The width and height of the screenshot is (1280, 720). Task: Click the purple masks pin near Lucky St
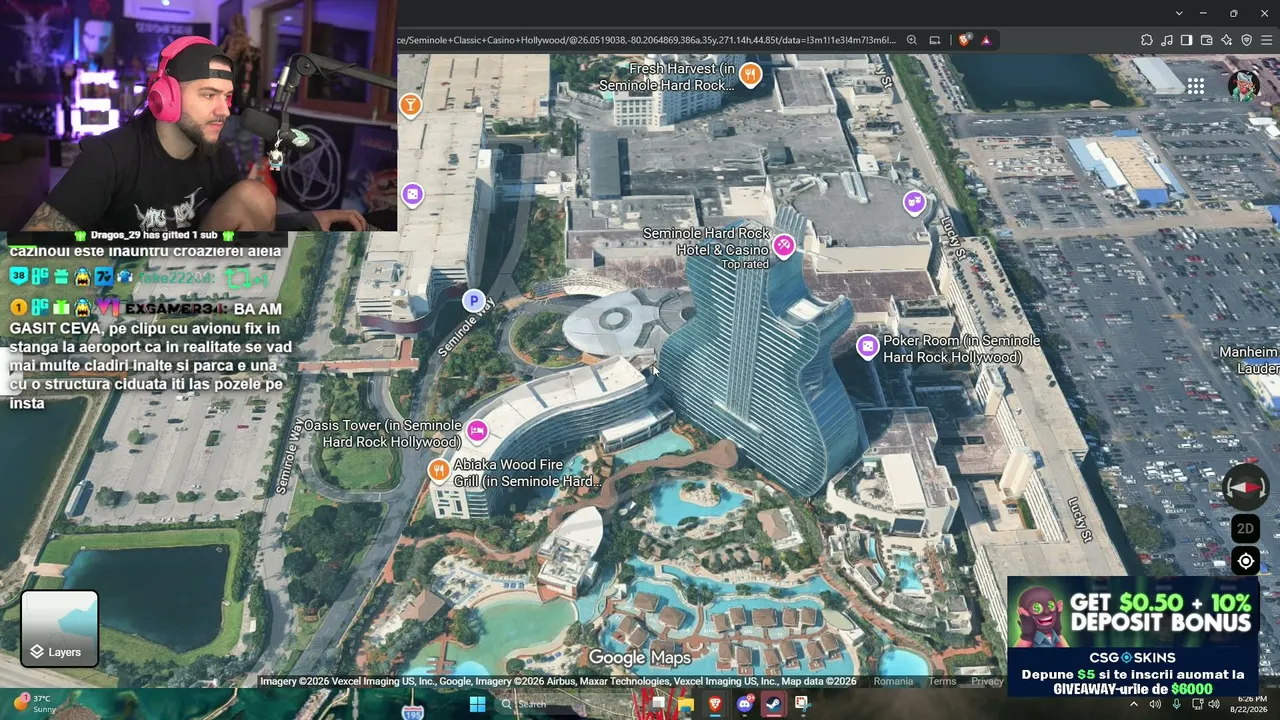click(x=914, y=203)
